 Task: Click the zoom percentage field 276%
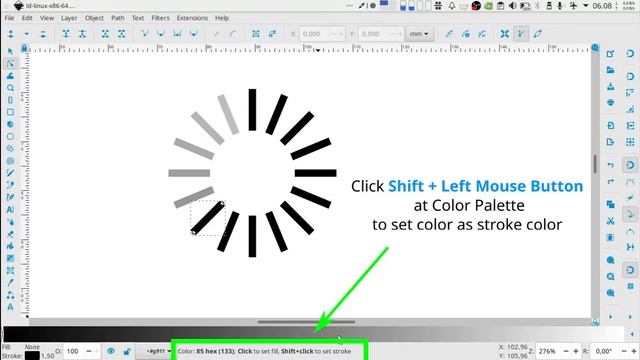[x=548, y=351]
